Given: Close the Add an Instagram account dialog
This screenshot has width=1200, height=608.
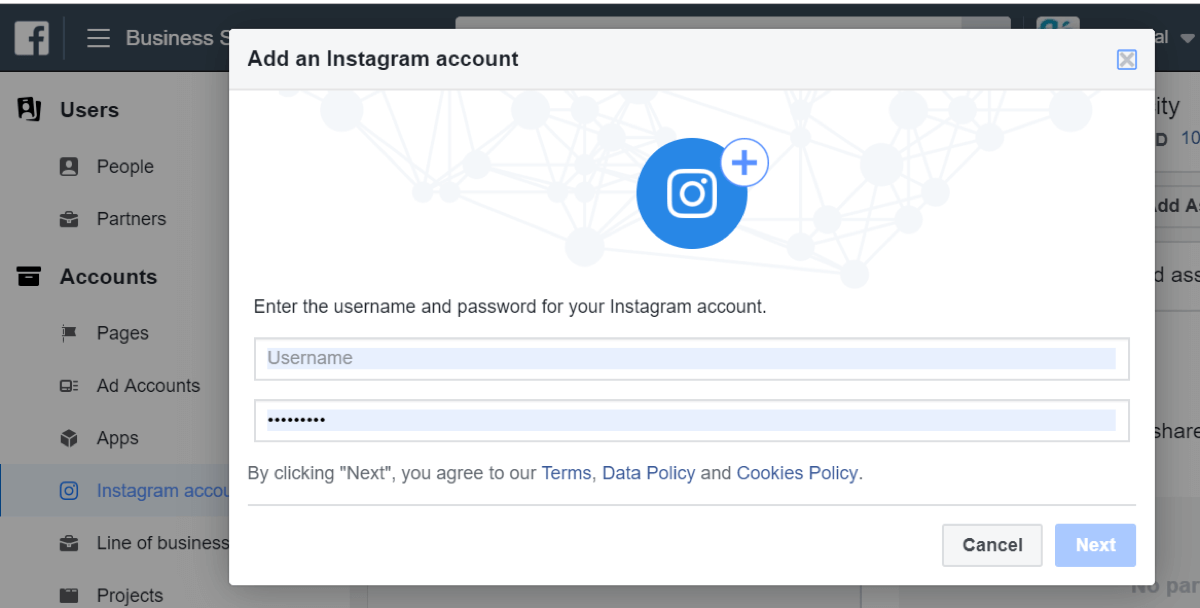Looking at the screenshot, I should [1127, 60].
